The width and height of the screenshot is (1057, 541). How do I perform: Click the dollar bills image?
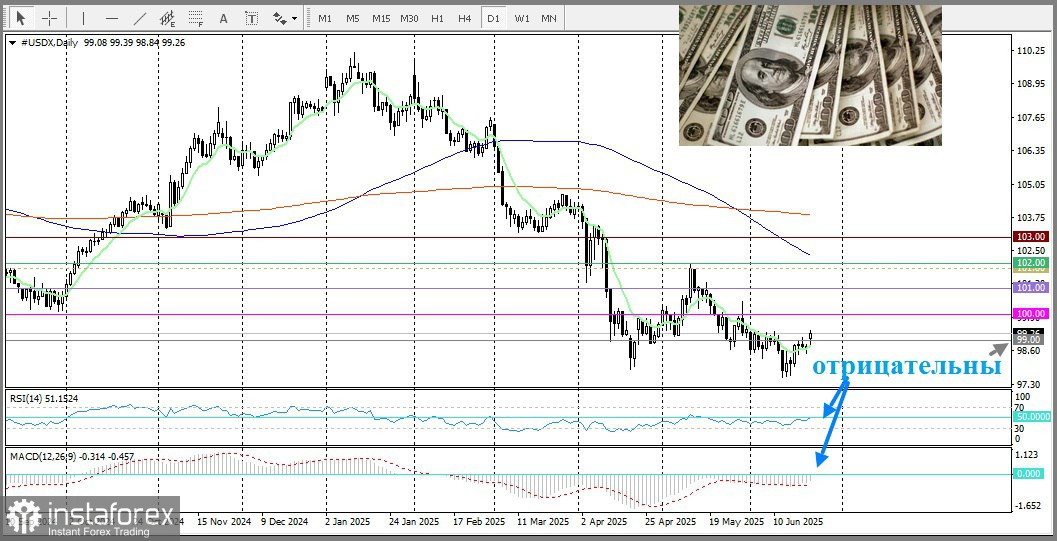click(810, 75)
